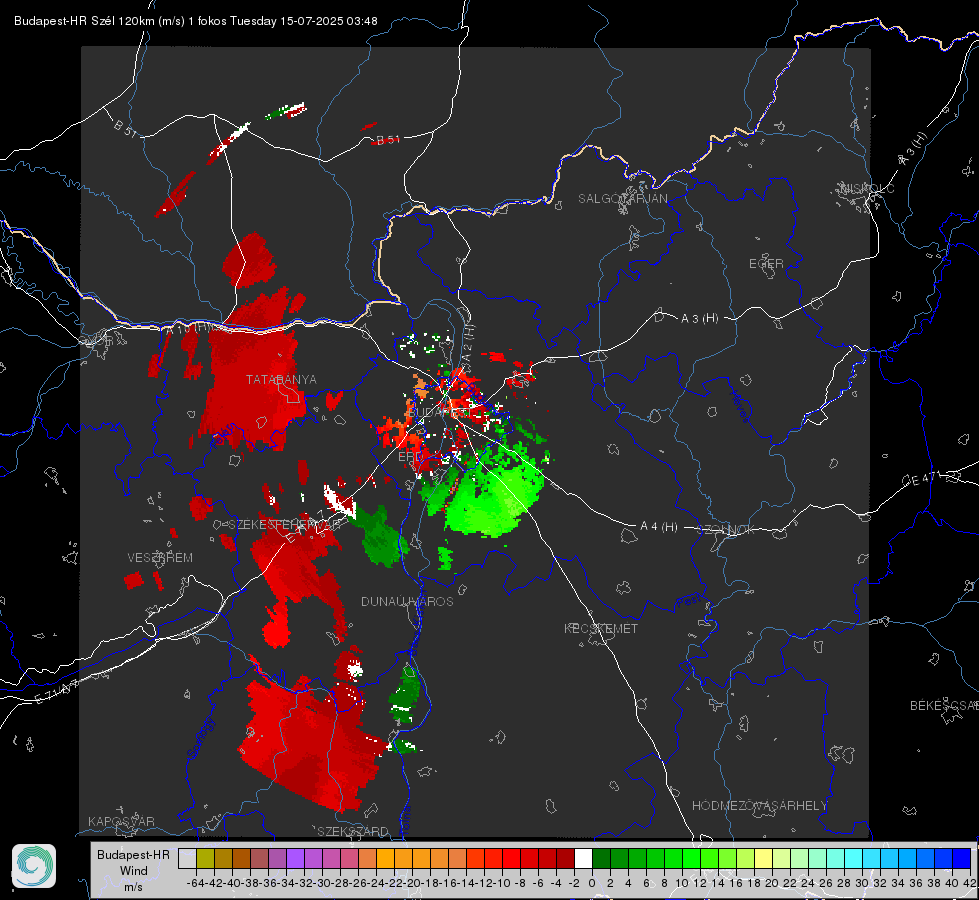Select the olive swatch between -64 and -42
The image size is (979, 900).
pos(205,859)
